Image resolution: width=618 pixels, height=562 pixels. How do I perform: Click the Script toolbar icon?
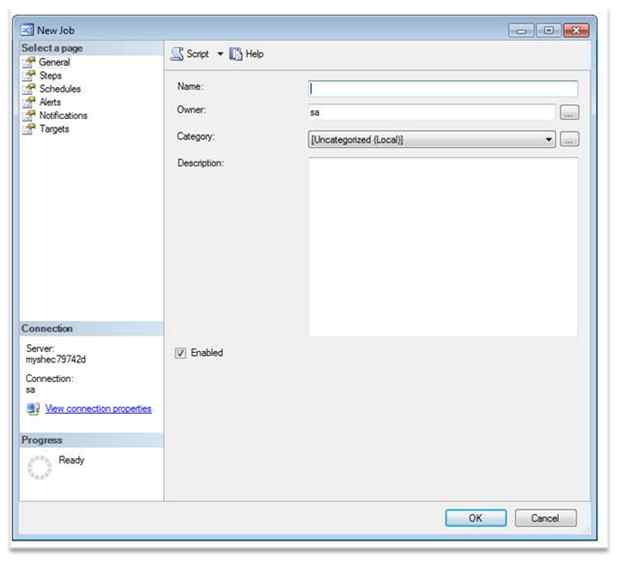[x=177, y=54]
